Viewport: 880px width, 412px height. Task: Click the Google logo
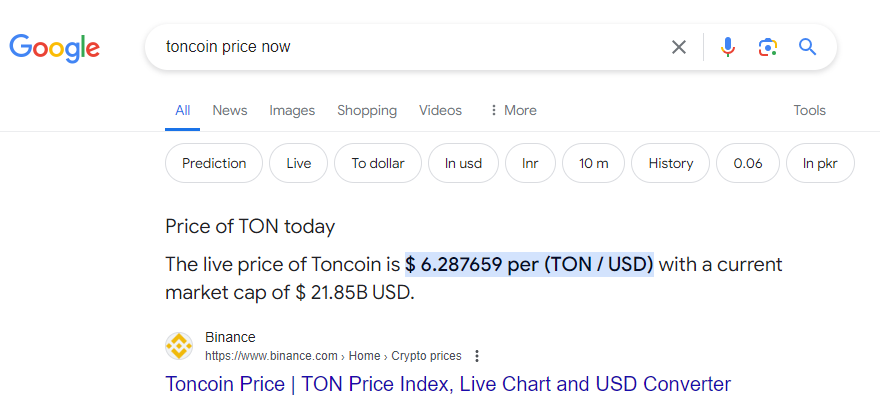55,47
